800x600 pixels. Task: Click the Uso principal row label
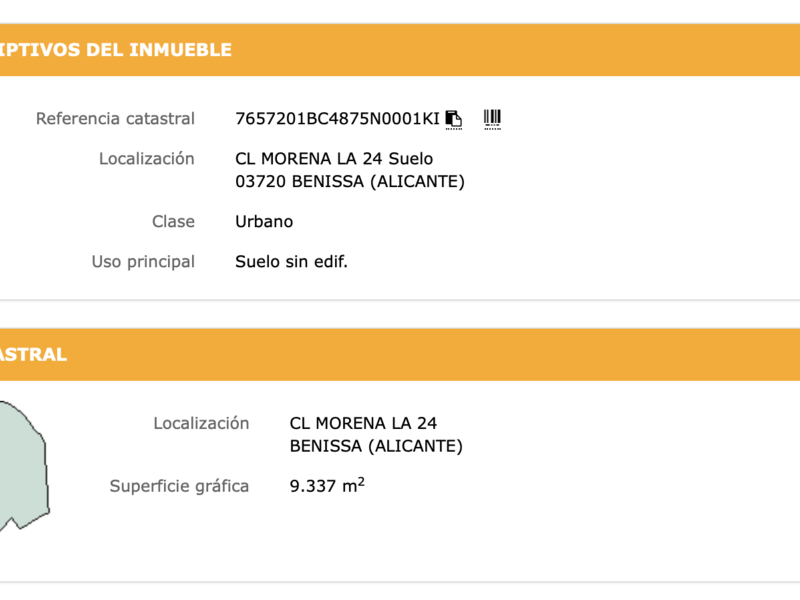[146, 261]
